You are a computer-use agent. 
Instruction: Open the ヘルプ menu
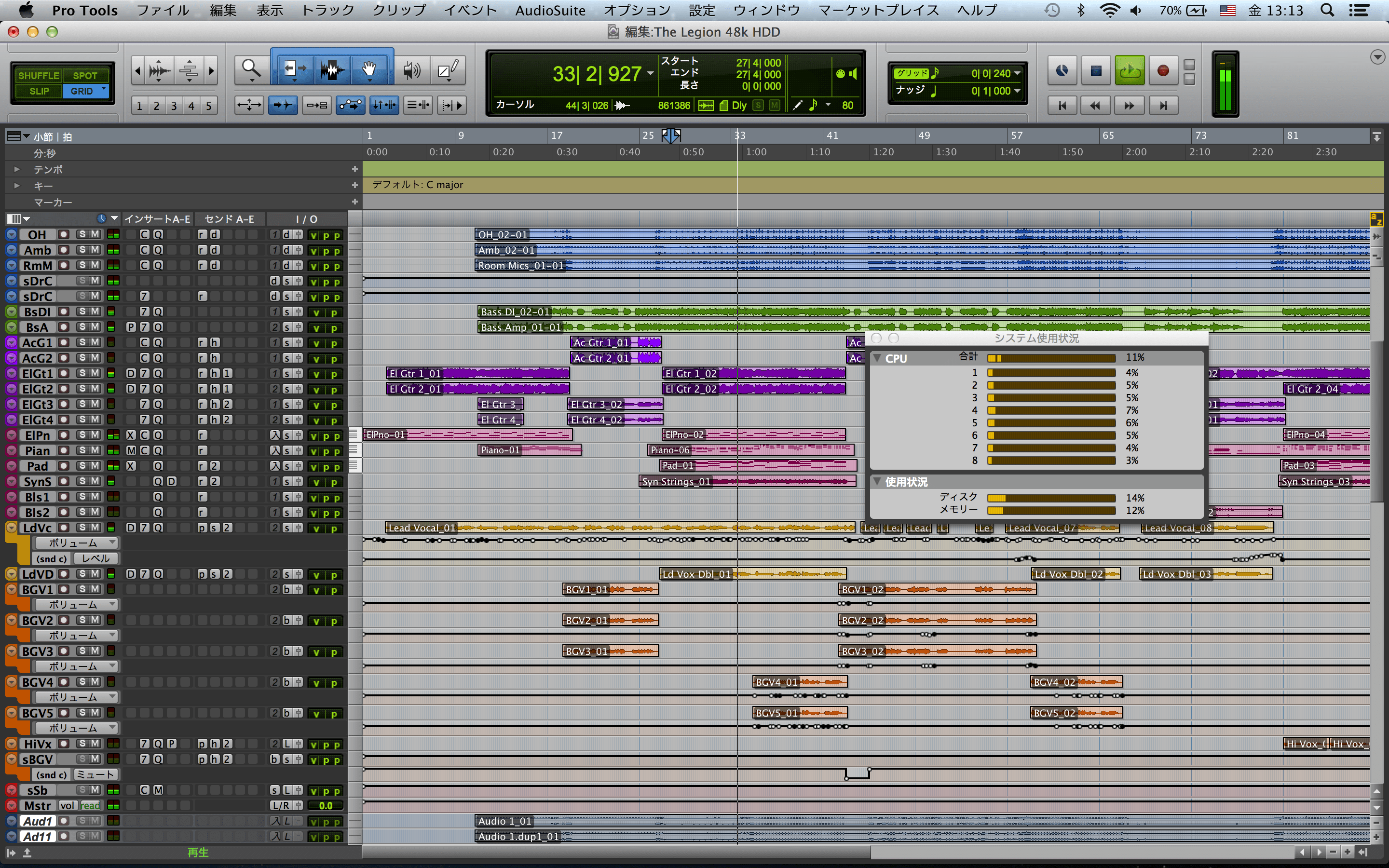pos(978,10)
